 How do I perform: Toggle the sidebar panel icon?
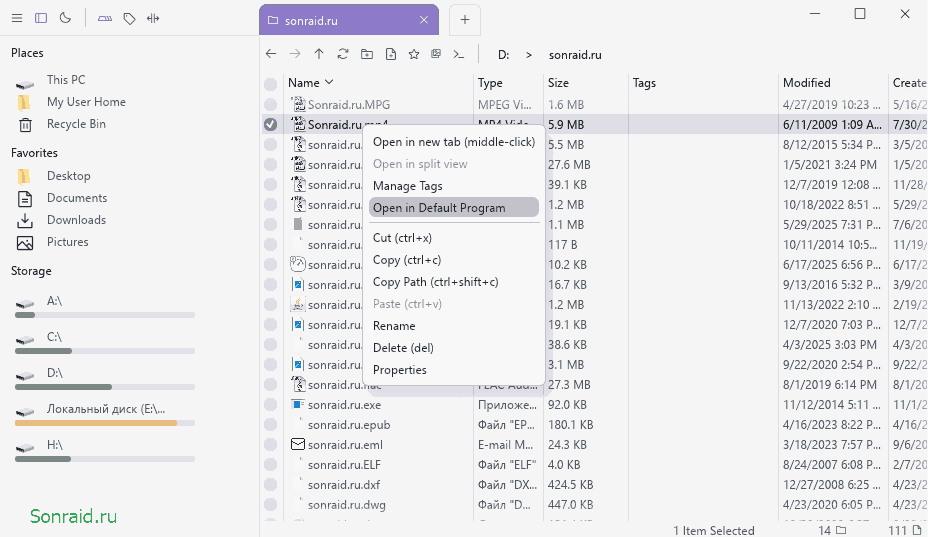[x=41, y=18]
